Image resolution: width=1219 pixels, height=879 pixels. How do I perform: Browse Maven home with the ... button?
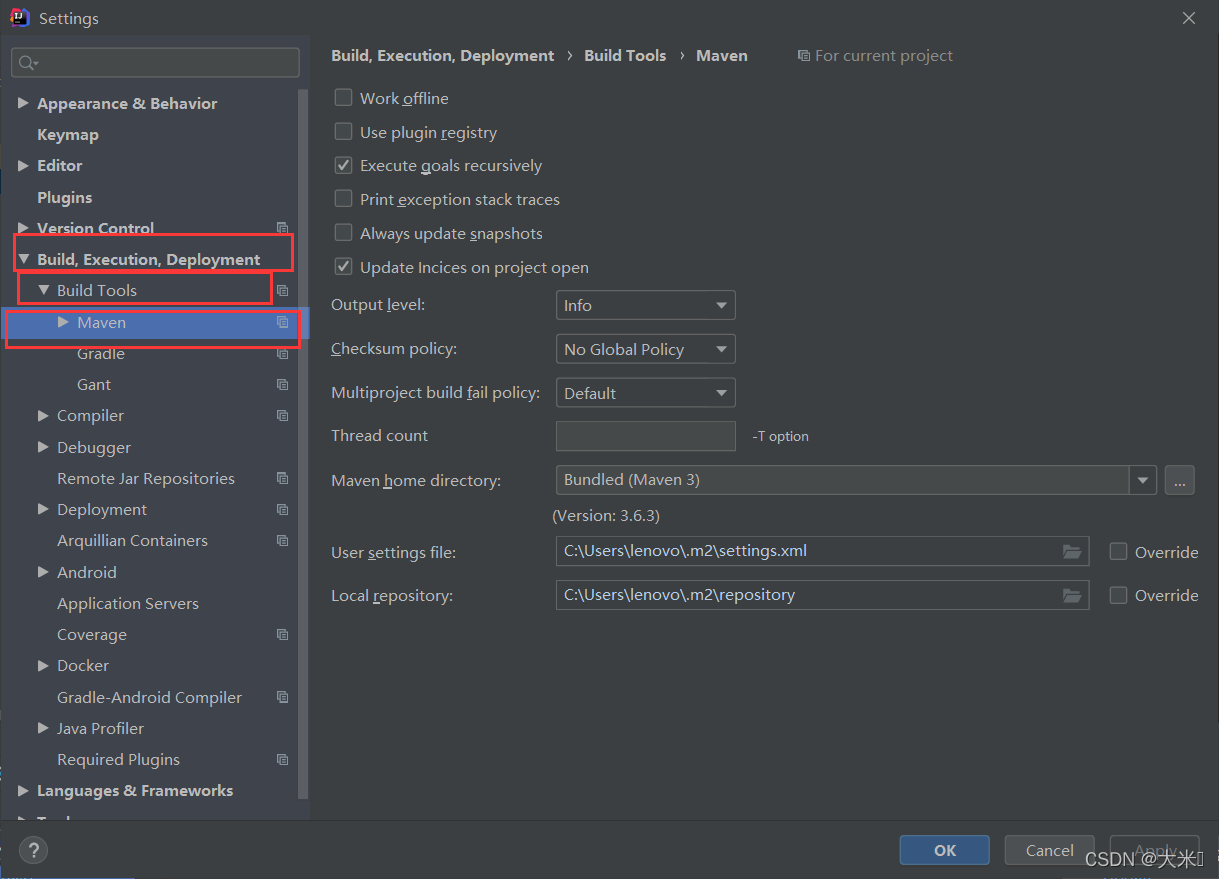1180,480
